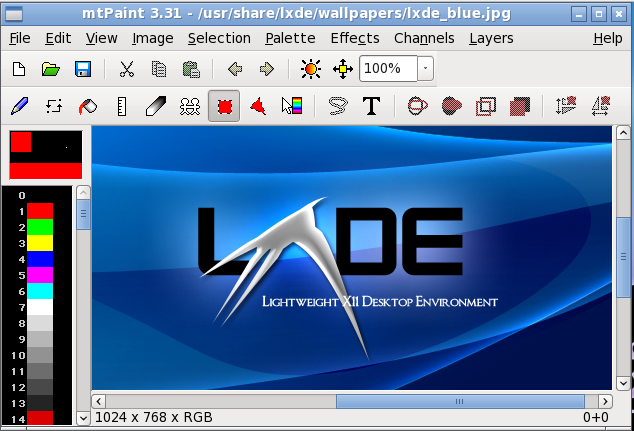Undo with the left arrow icon

(235, 69)
